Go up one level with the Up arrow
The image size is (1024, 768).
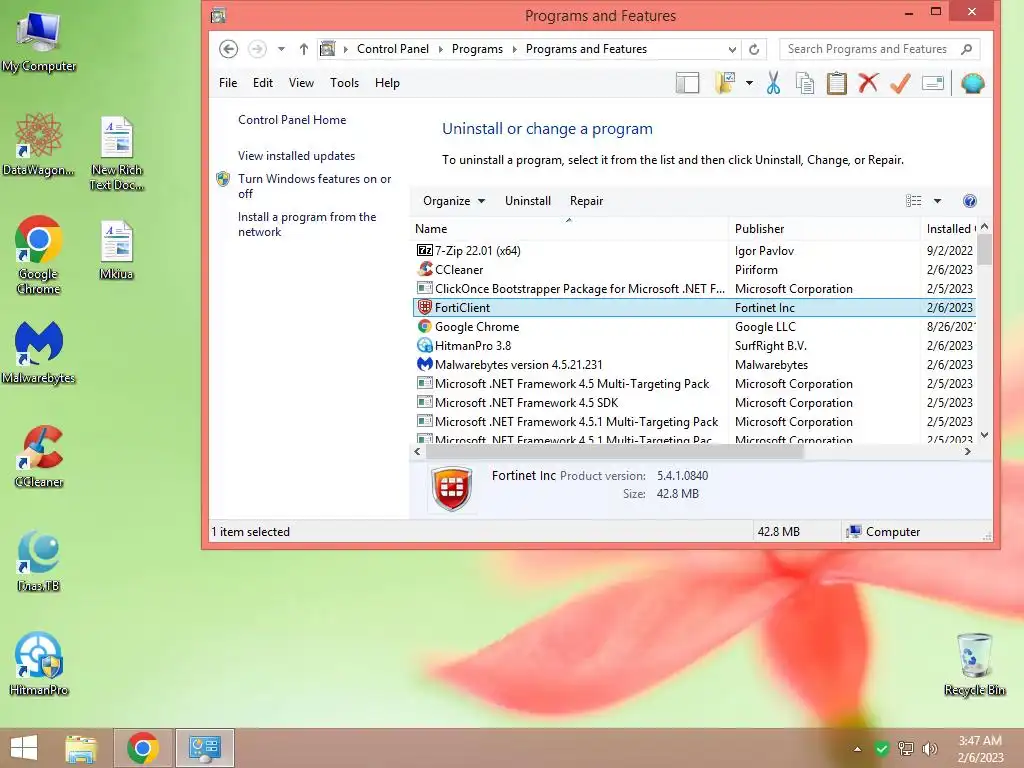click(x=304, y=49)
